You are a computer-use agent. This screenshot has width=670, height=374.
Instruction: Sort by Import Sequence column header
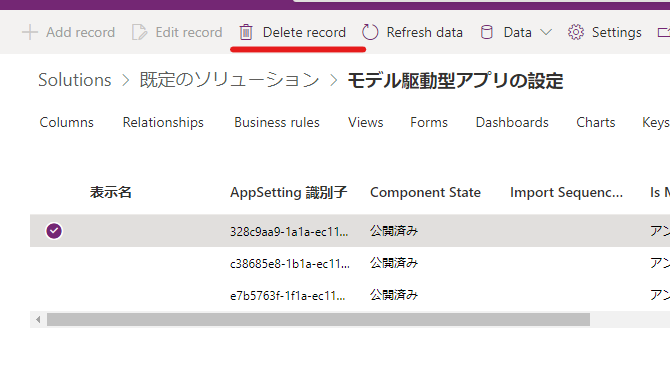pos(567,192)
